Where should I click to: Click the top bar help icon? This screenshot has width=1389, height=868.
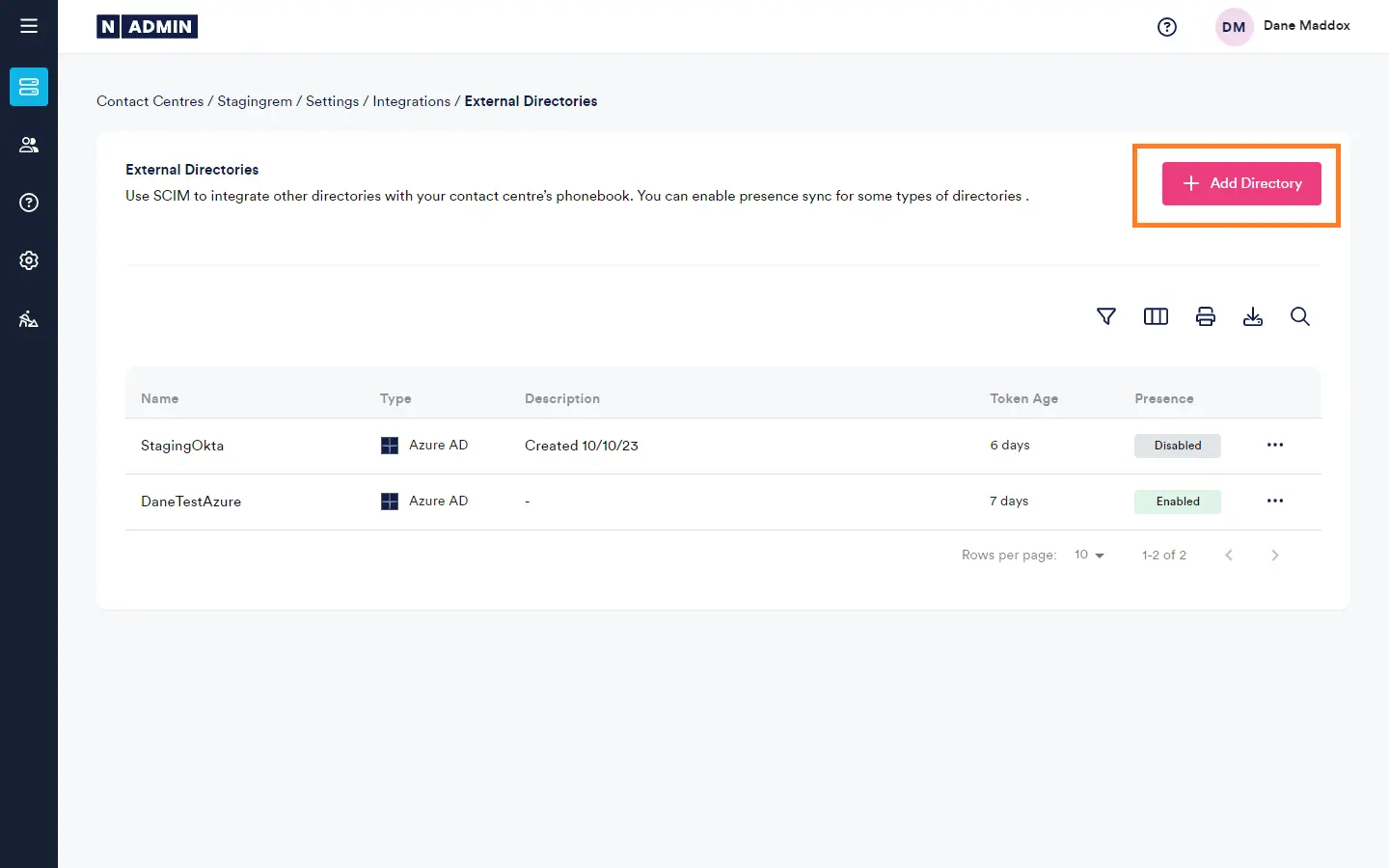pos(1167,27)
